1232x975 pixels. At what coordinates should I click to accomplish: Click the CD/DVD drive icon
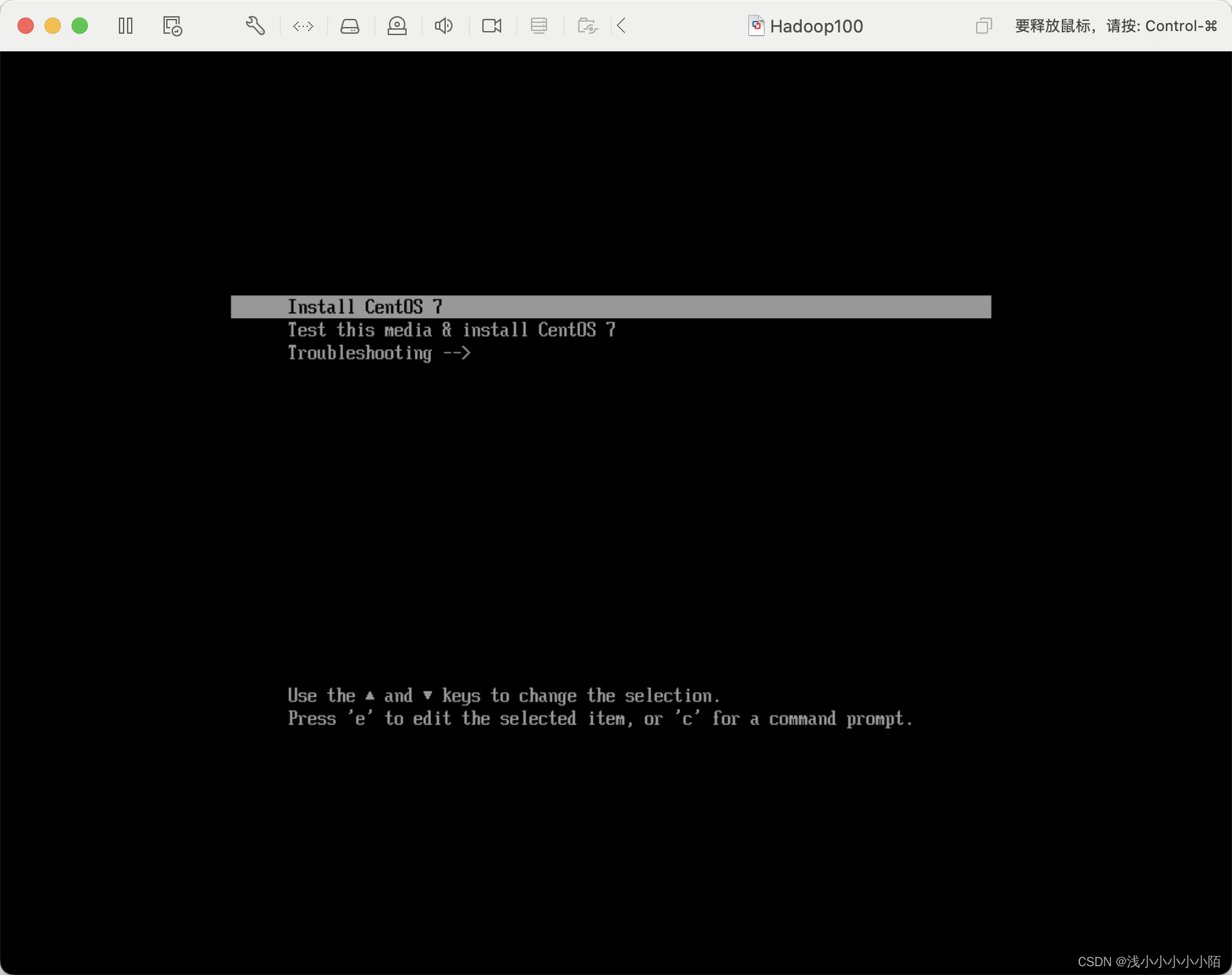pos(397,26)
